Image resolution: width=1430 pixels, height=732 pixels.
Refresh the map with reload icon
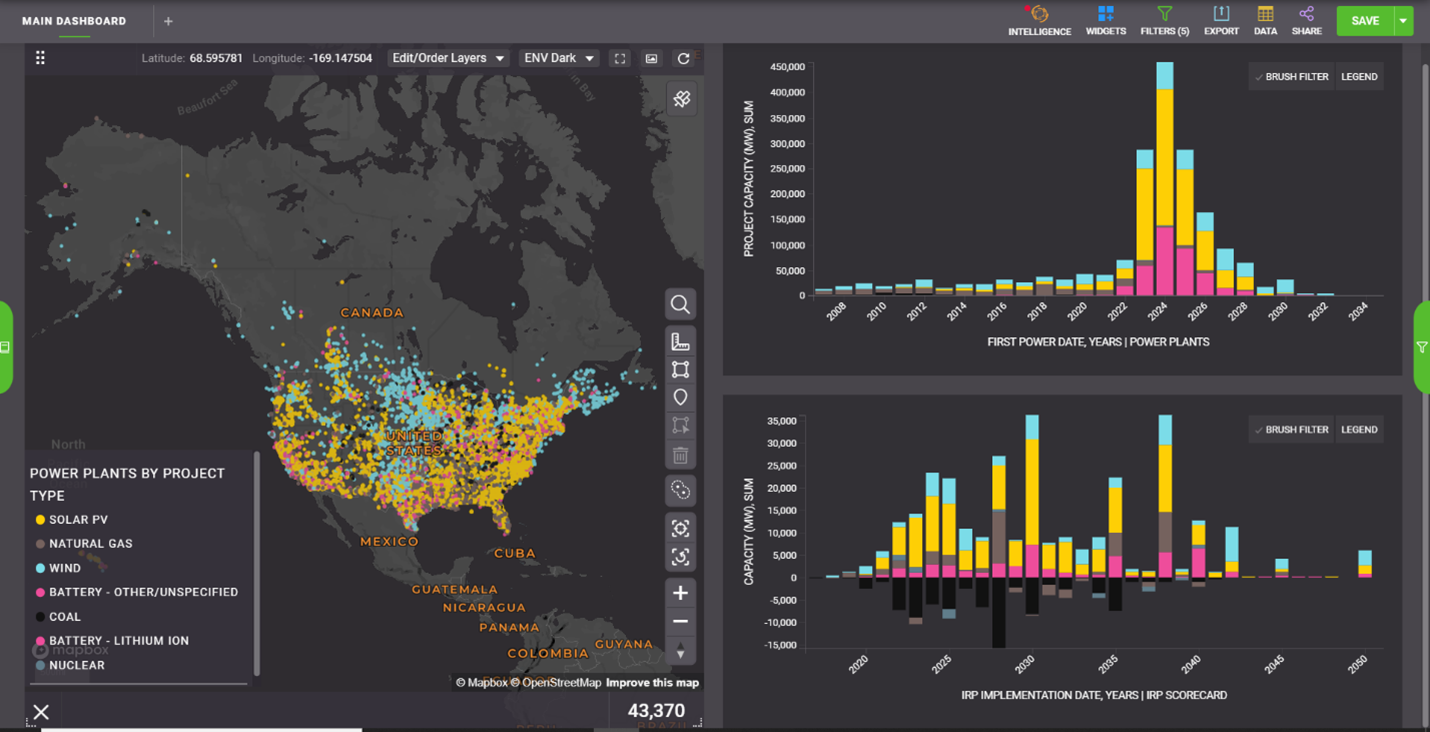pos(683,59)
